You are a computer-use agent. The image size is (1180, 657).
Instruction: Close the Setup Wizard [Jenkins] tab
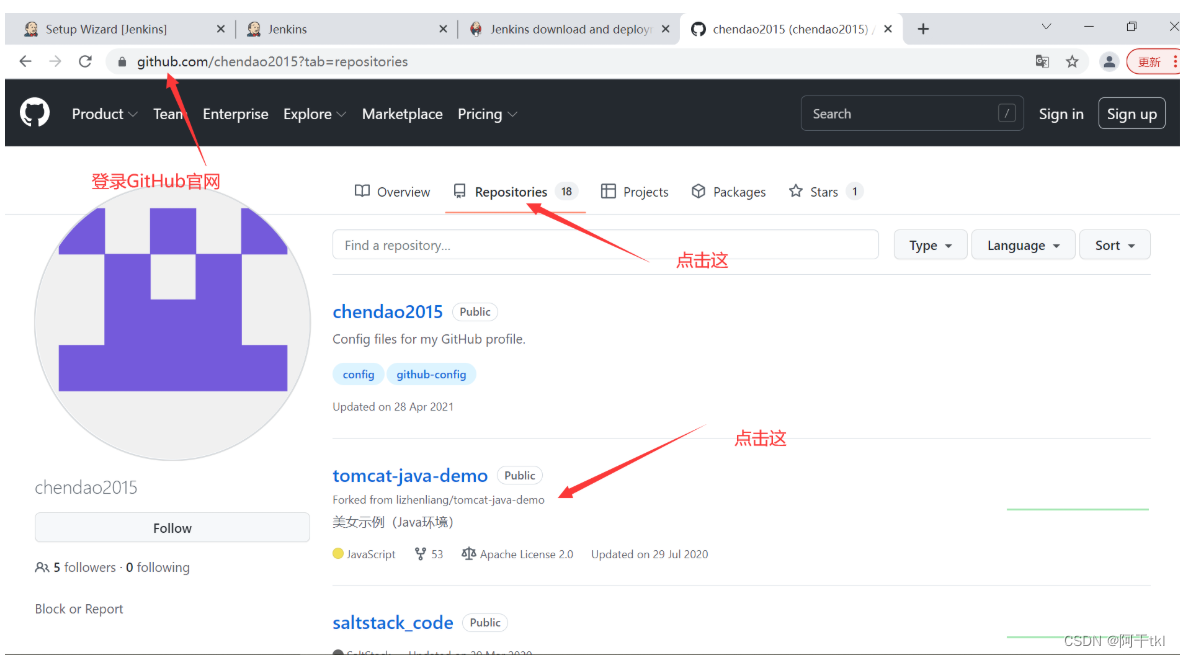pos(220,29)
